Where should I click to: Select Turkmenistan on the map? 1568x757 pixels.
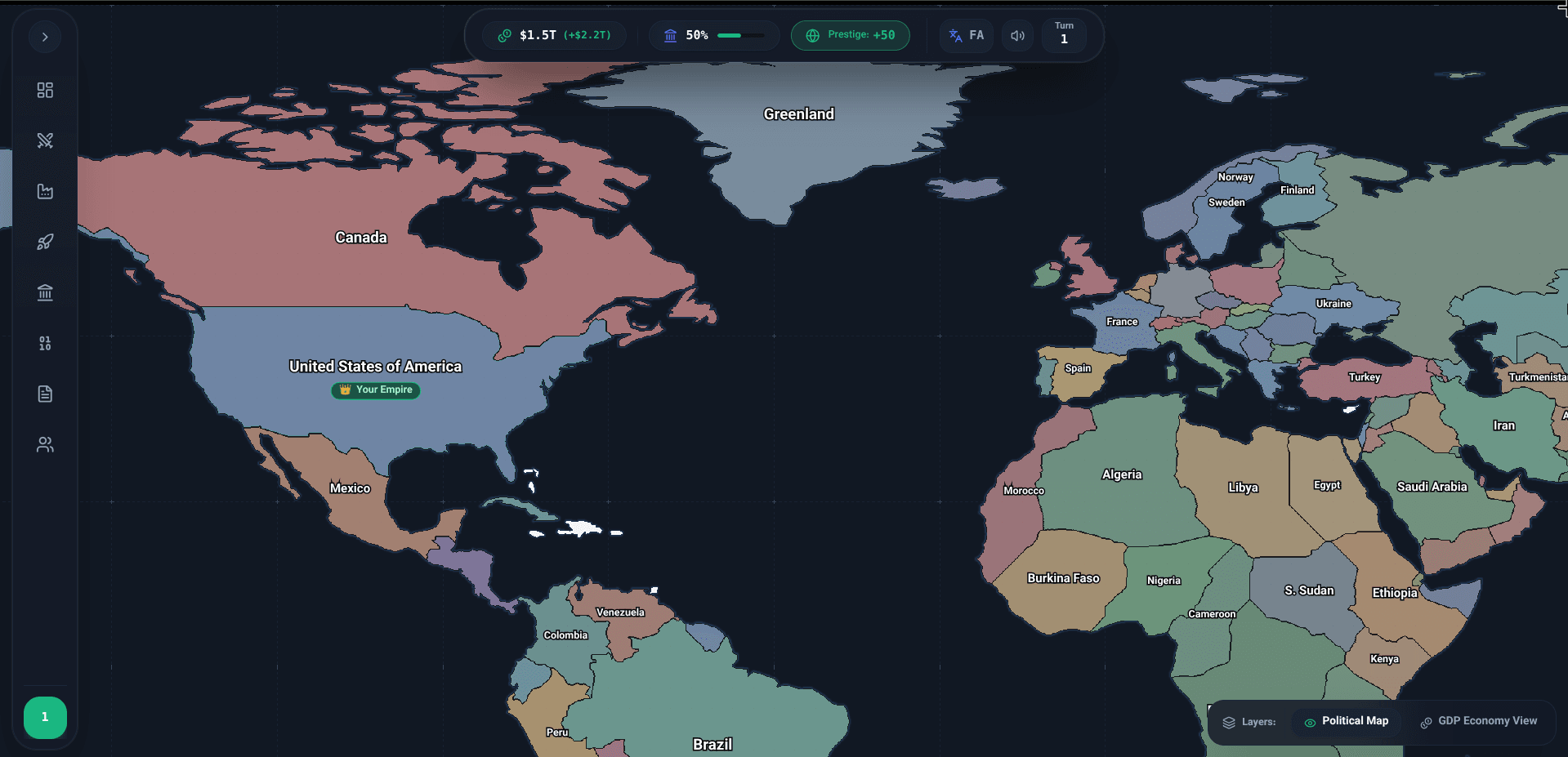coord(1538,377)
